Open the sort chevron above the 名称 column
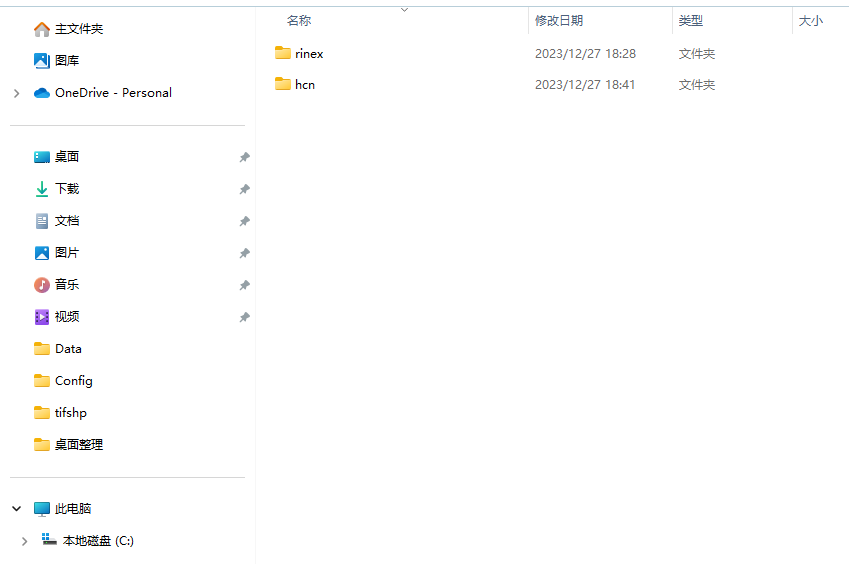849x564 pixels. click(x=404, y=10)
